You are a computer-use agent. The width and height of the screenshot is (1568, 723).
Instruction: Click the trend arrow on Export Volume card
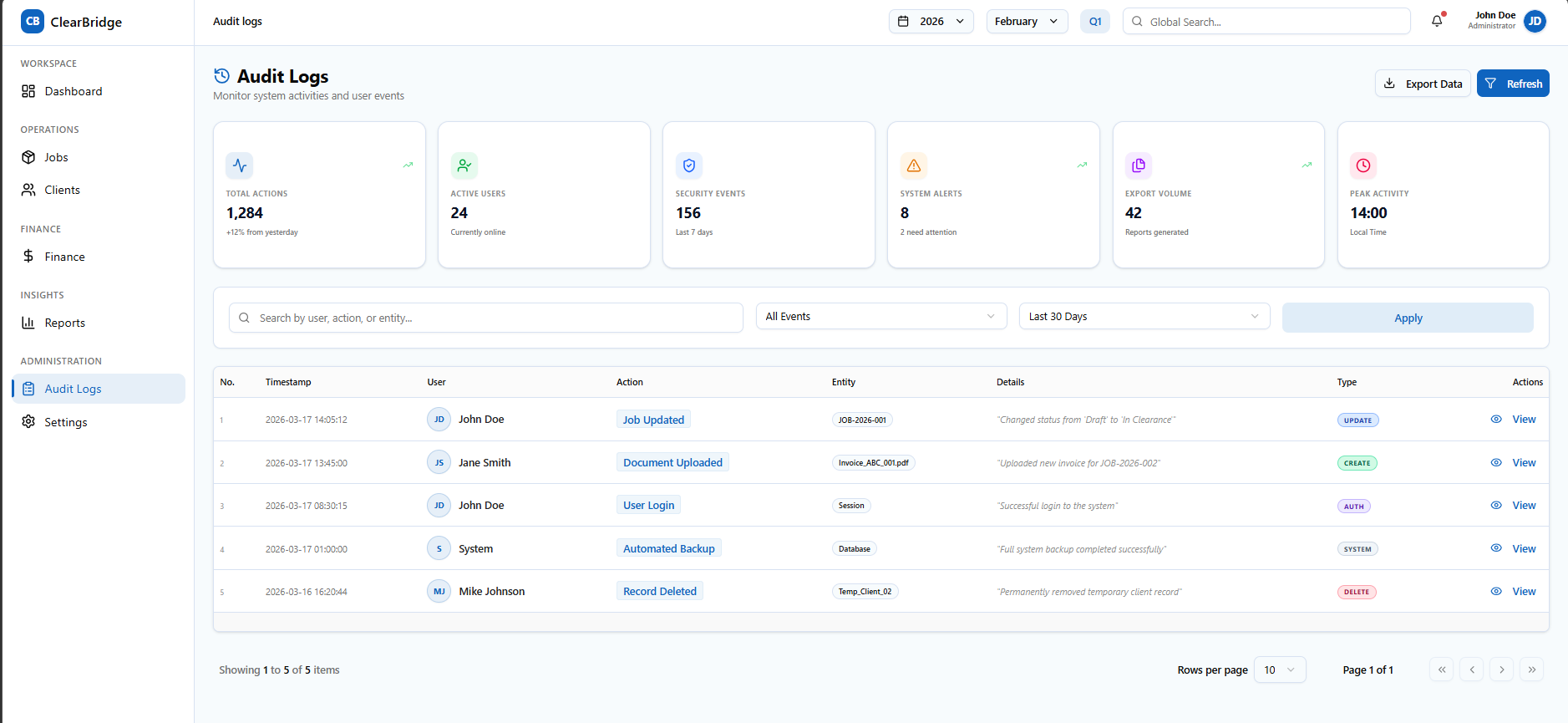click(1307, 165)
